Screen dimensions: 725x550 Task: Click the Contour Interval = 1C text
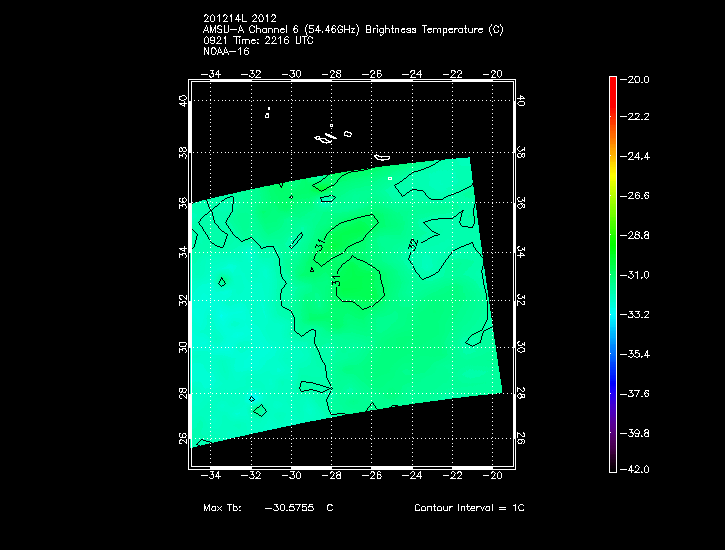(469, 508)
